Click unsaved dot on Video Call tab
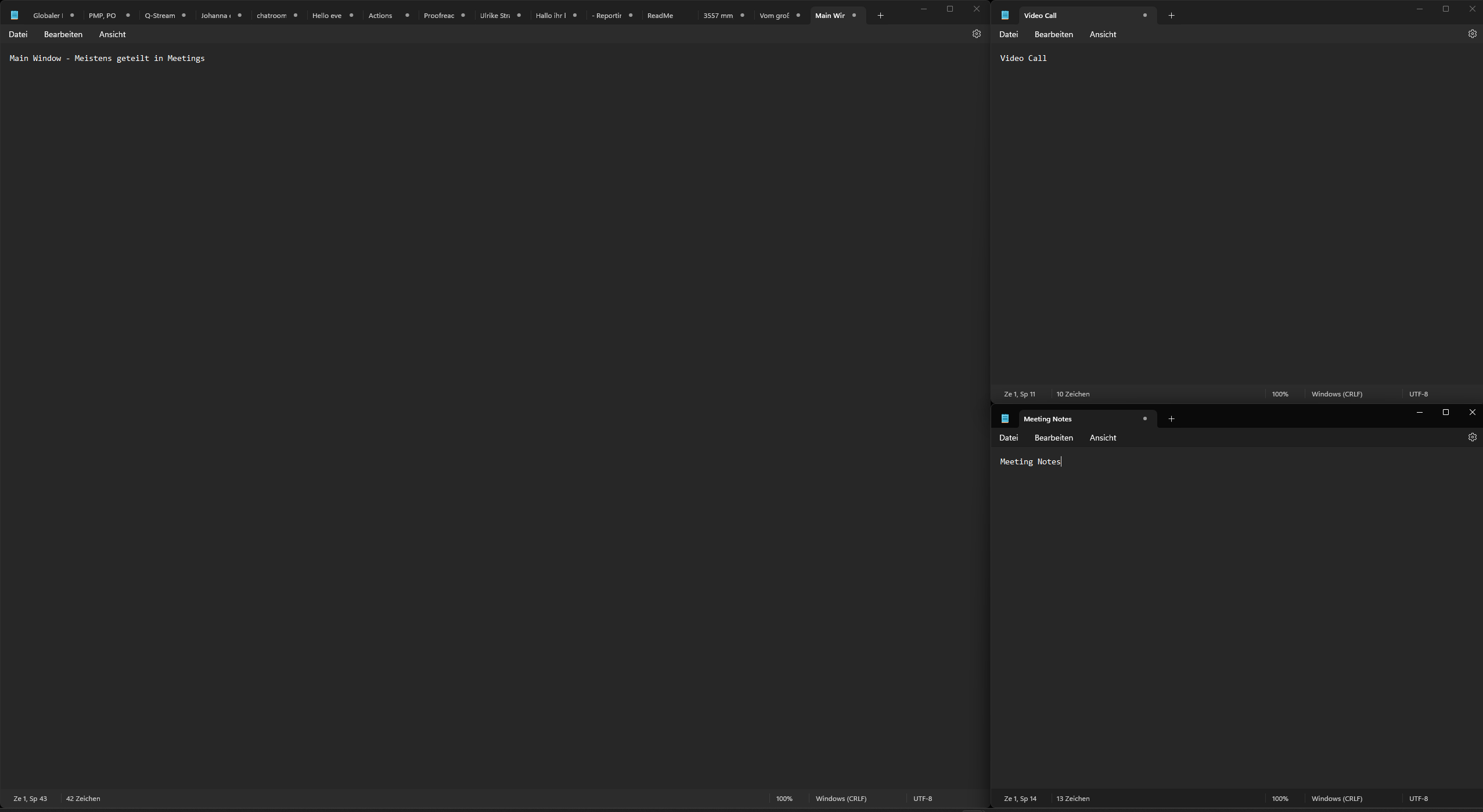This screenshot has height=812, width=1483. pyautogui.click(x=1144, y=16)
